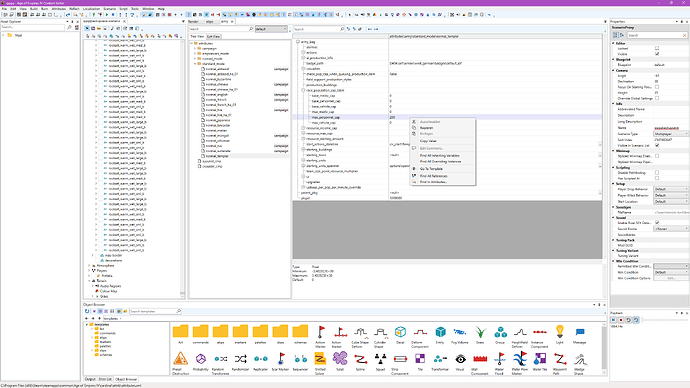The image size is (690, 388).
Task: Toggle Stylized Minimap Enabled checkbox
Action: tap(657, 156)
